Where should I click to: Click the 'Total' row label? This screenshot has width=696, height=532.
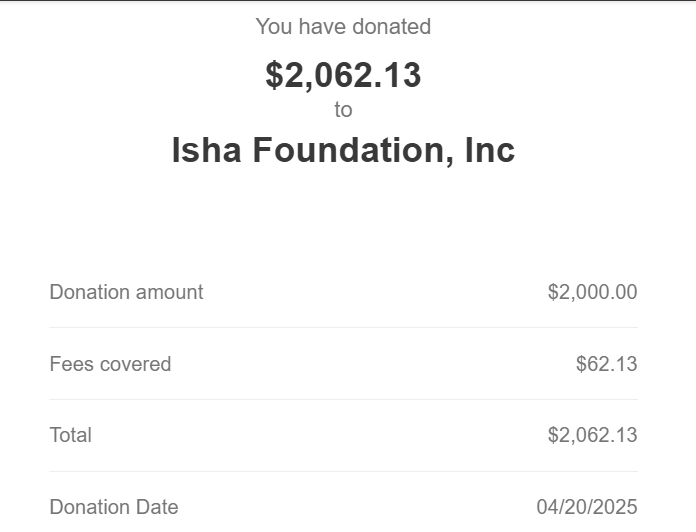71,435
